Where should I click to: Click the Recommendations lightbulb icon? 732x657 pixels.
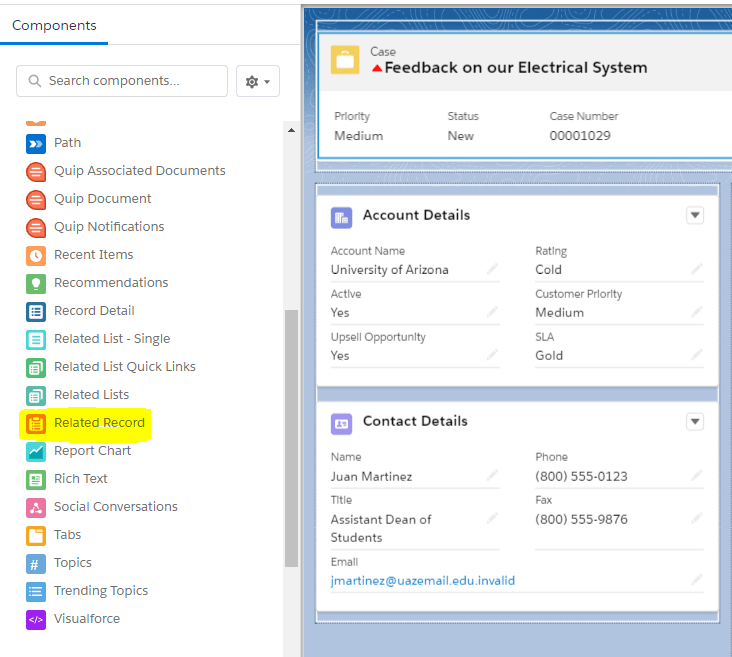36,283
